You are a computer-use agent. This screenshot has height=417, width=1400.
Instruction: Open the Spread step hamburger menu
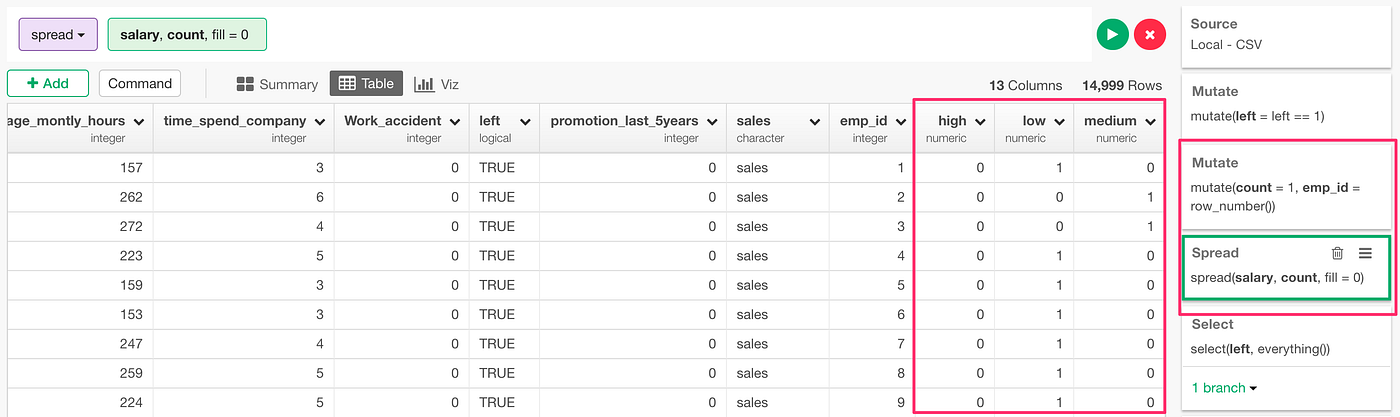[1365, 254]
